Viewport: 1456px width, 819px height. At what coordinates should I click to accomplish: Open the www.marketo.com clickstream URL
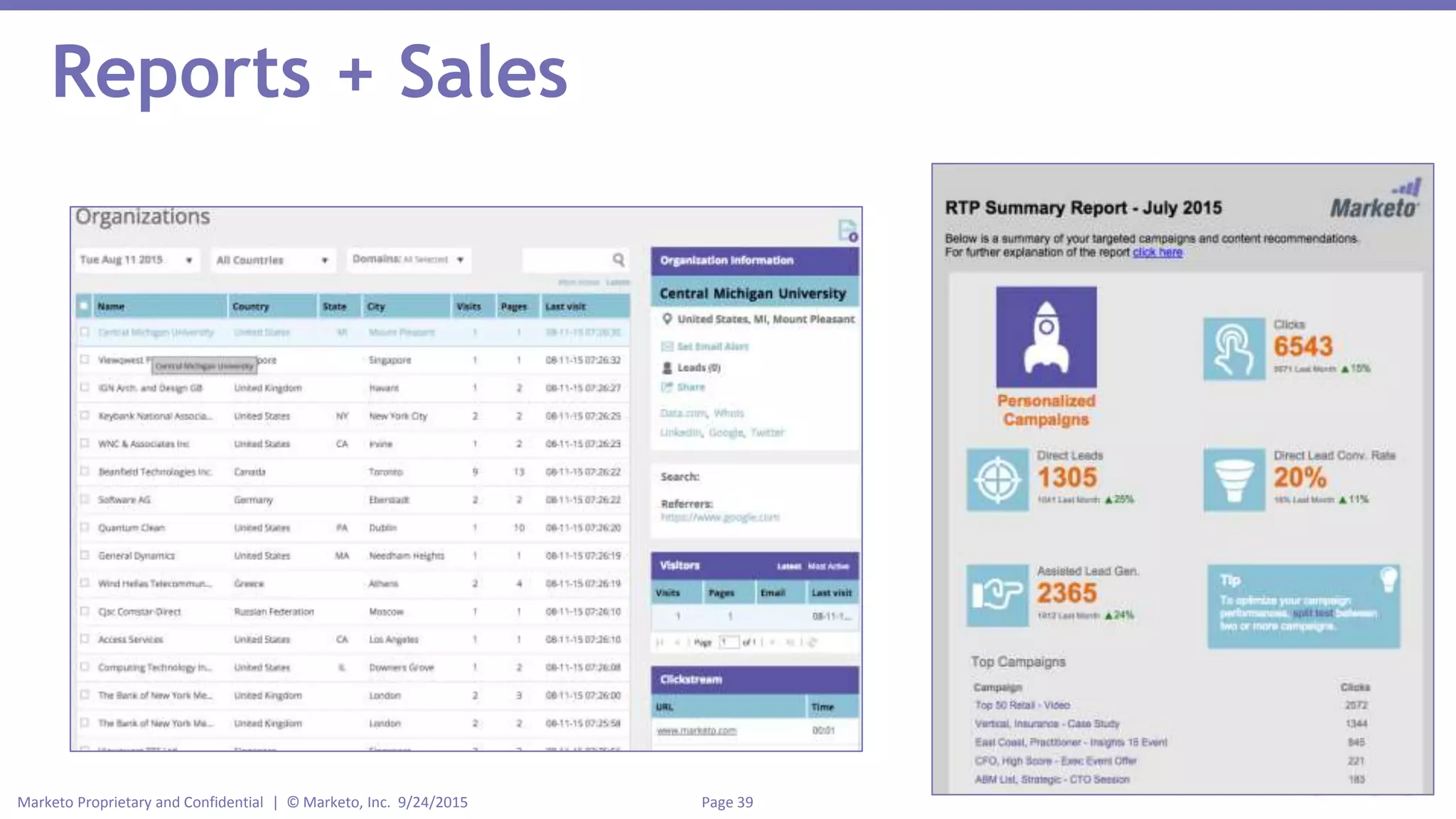[x=696, y=730]
